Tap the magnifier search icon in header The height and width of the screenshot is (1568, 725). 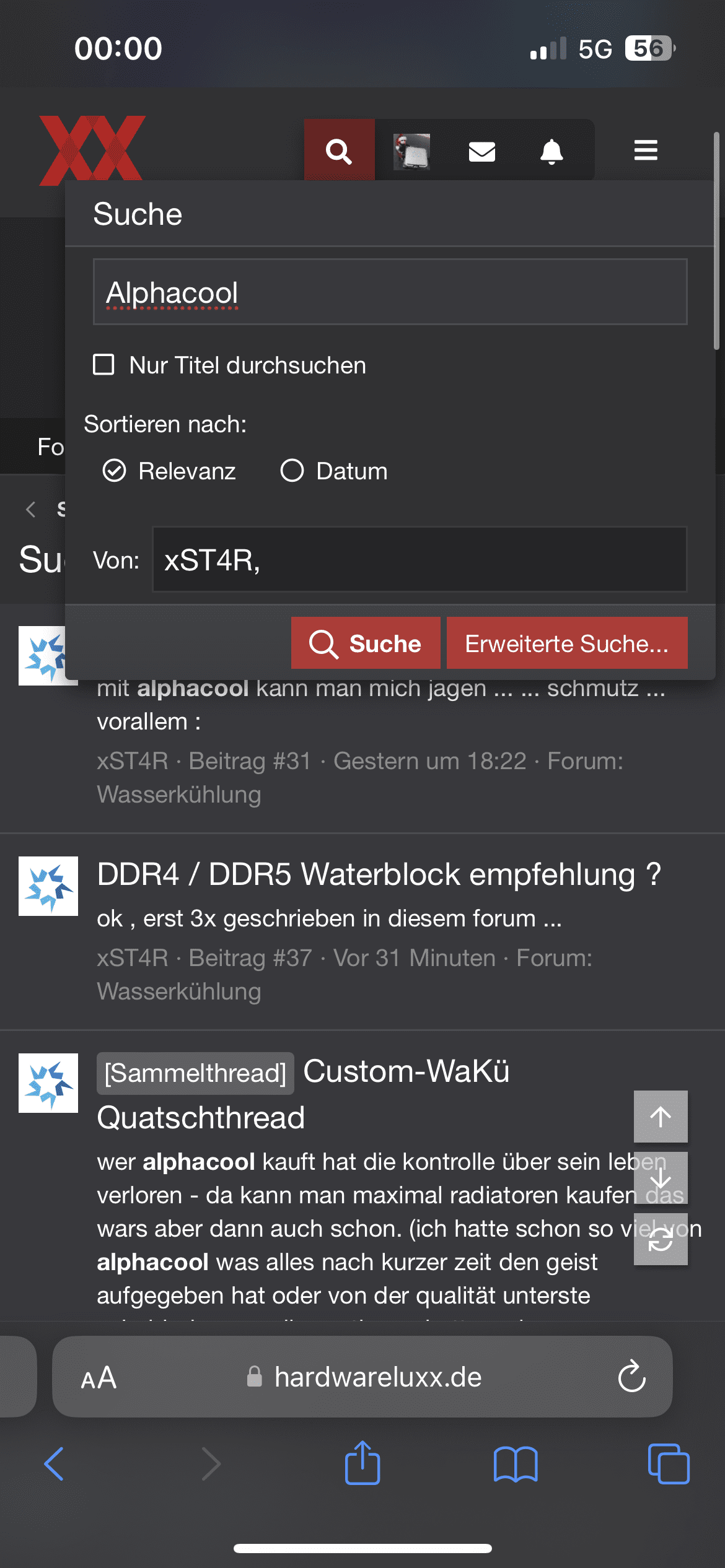pos(339,150)
